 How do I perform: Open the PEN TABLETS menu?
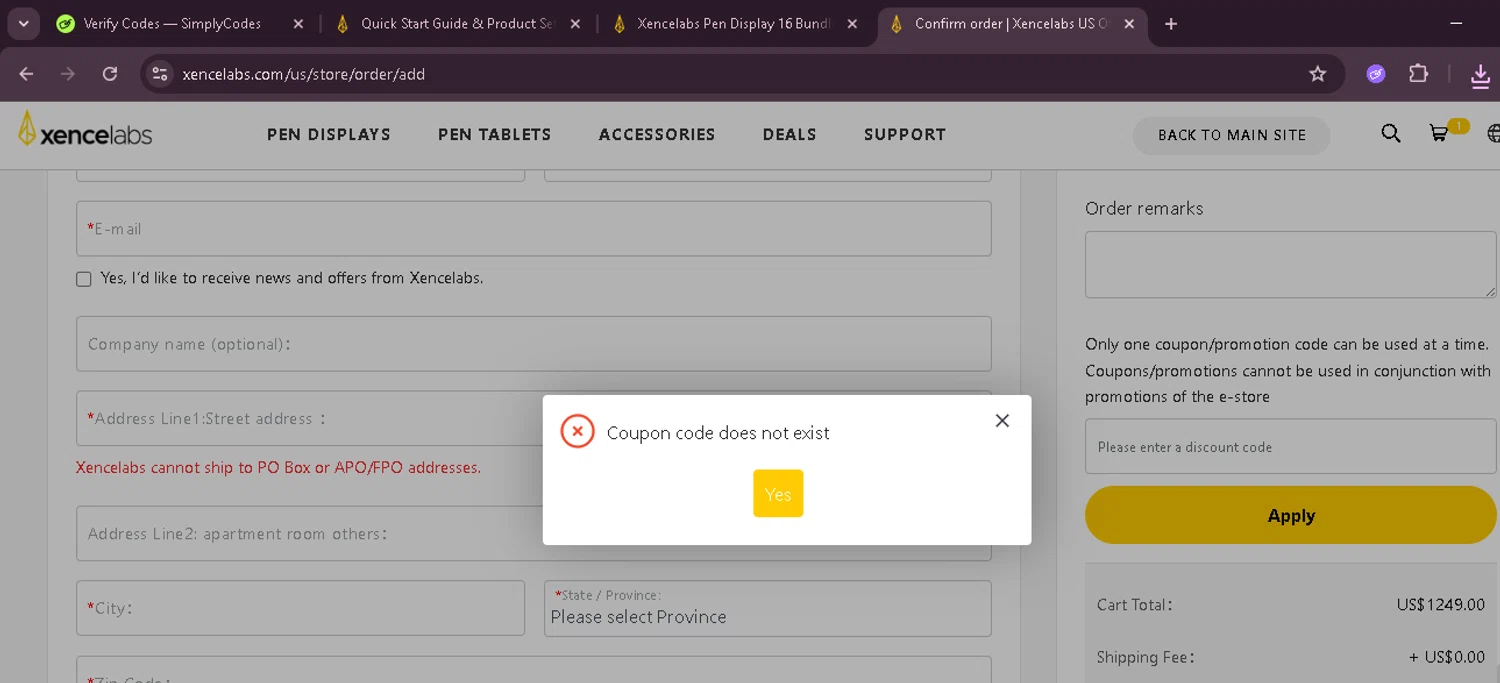[495, 134]
